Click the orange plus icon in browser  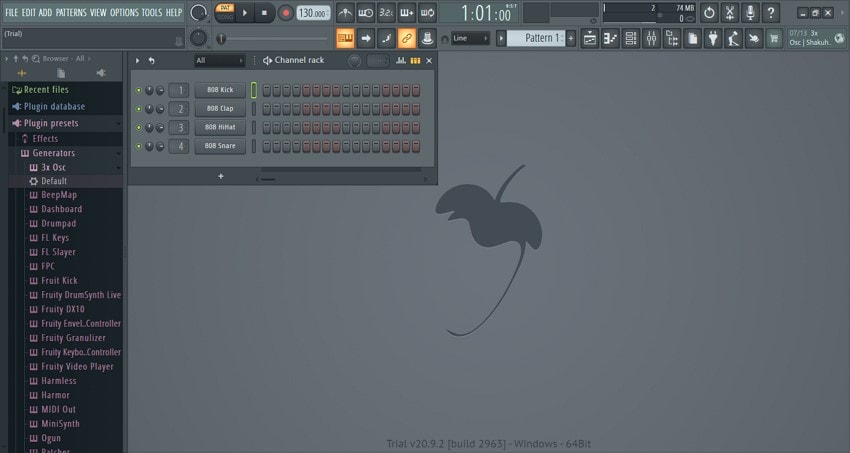point(22,73)
